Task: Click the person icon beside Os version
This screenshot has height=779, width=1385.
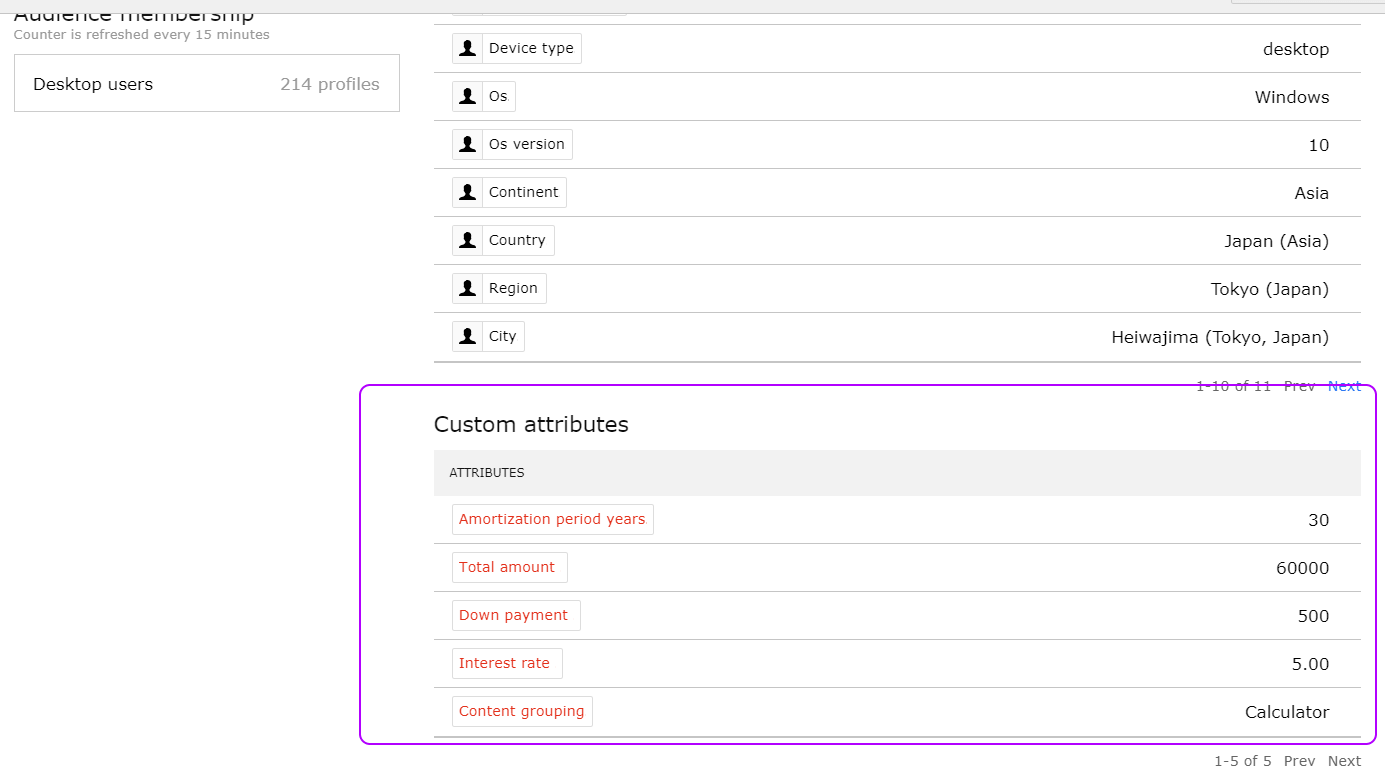Action: click(467, 145)
